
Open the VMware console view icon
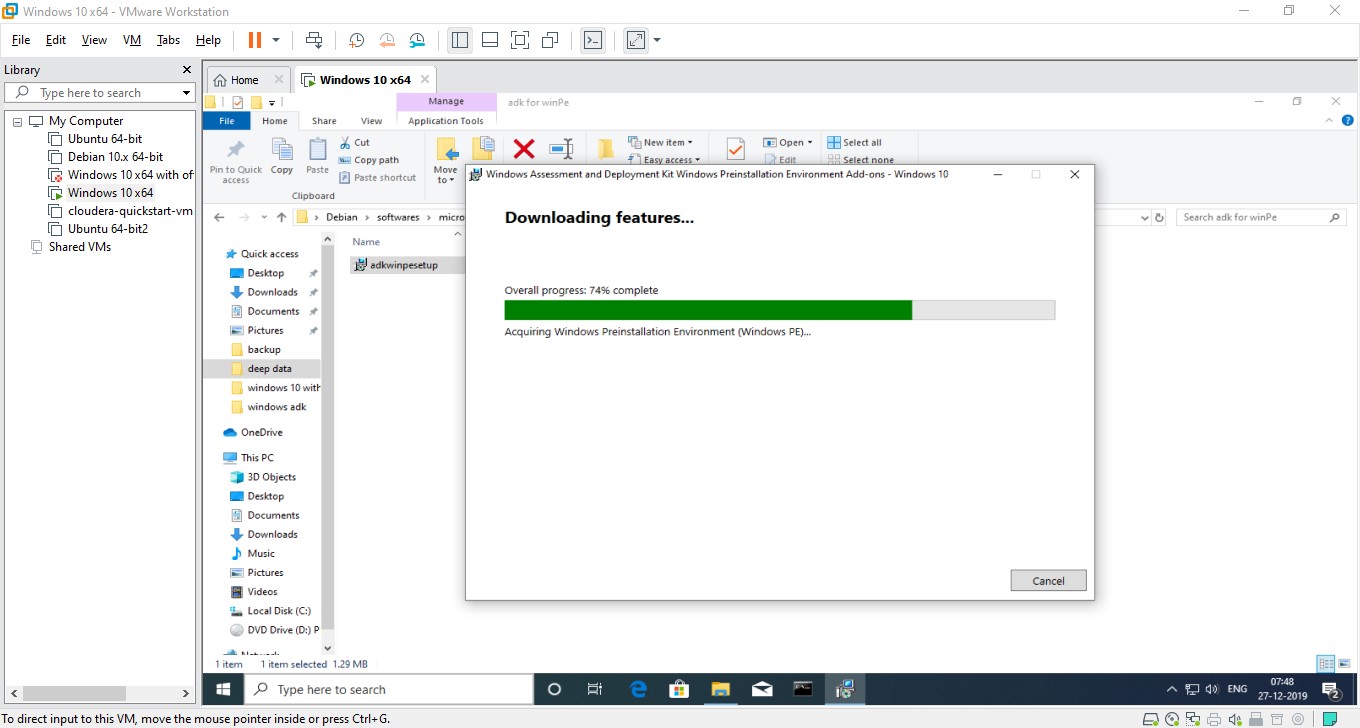click(x=593, y=40)
